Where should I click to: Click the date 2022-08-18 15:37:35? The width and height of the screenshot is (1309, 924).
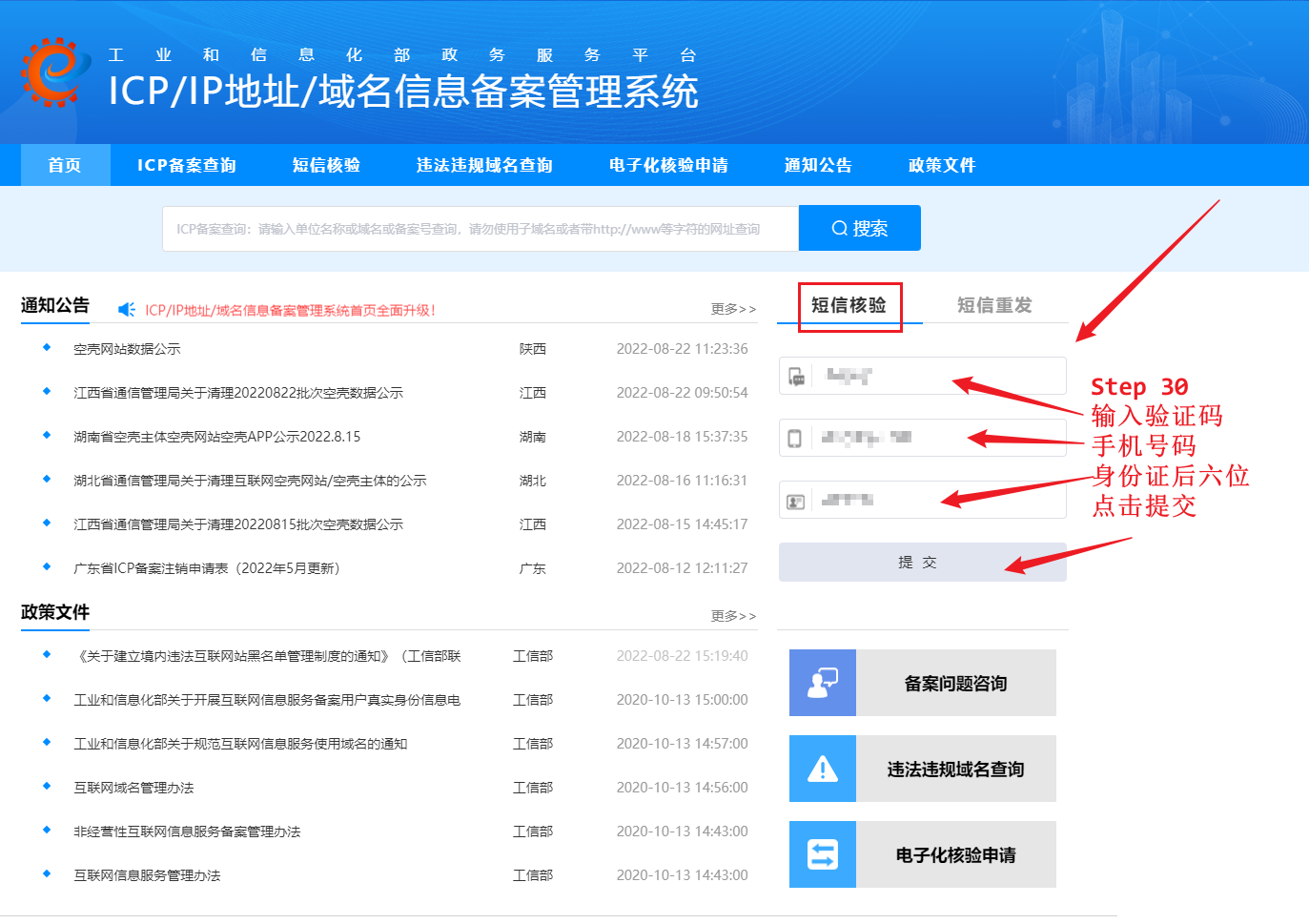click(x=683, y=437)
